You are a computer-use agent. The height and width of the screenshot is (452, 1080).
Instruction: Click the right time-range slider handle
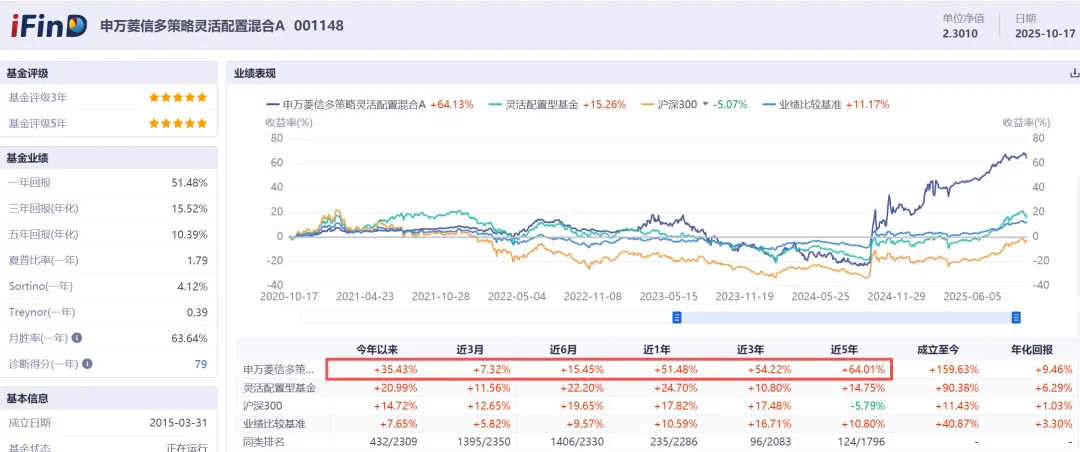coord(1016,317)
